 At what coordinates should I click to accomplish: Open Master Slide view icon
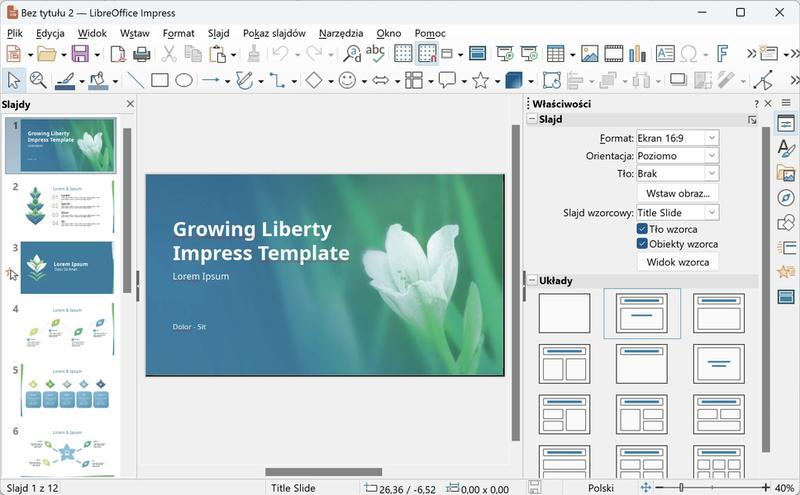[478, 54]
